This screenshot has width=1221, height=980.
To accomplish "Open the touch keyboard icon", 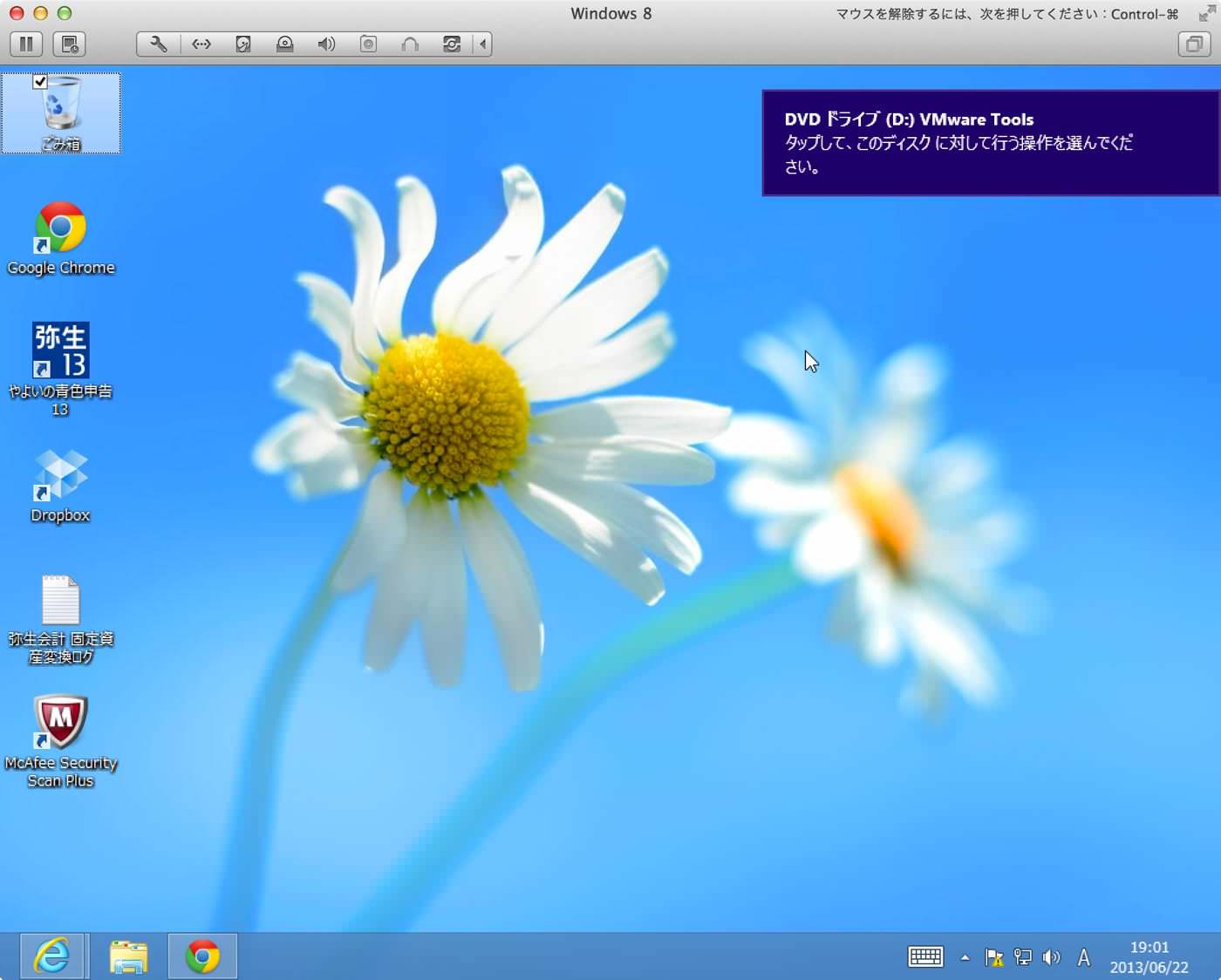I will click(925, 957).
